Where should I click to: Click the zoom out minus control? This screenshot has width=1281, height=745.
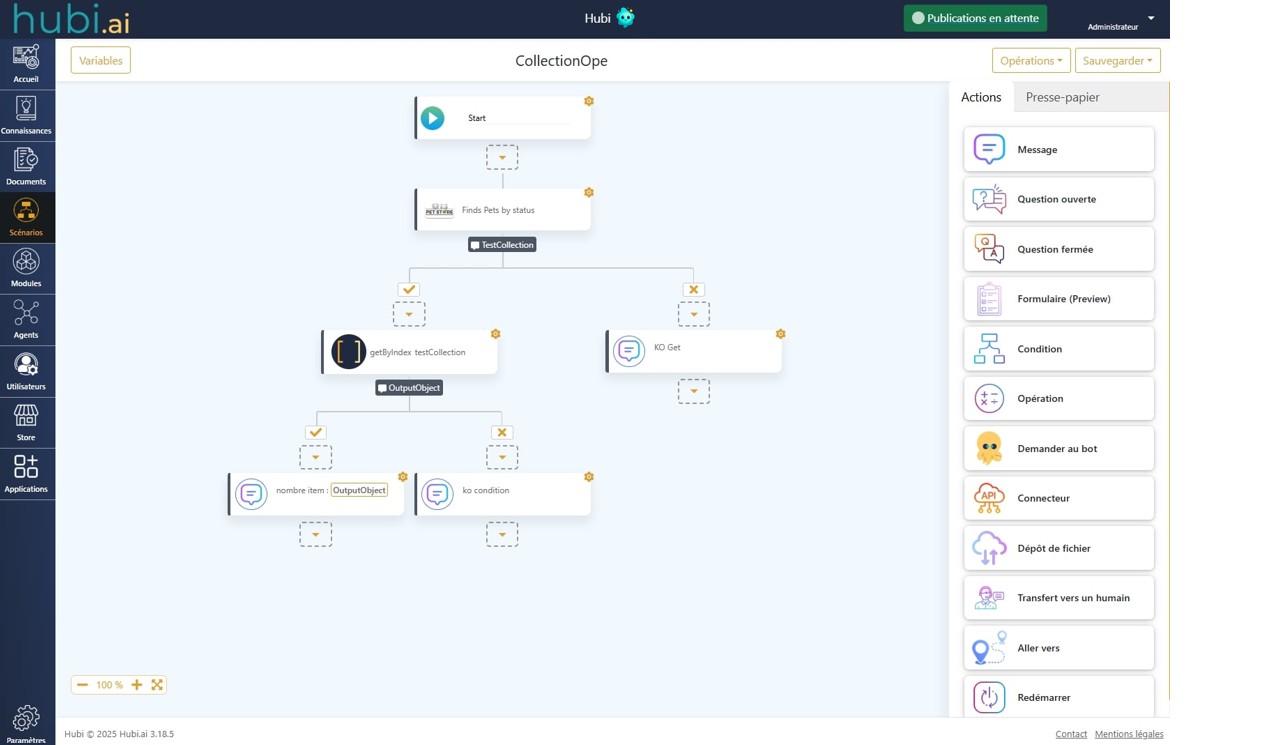82,684
